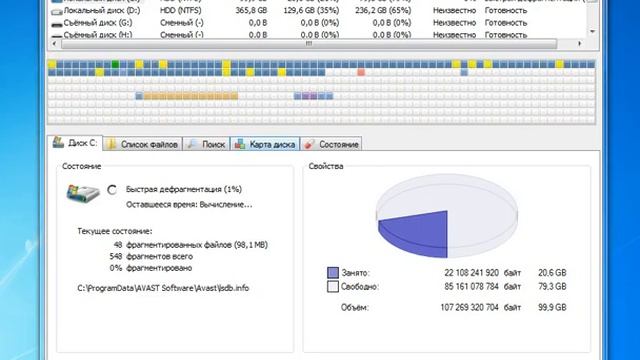This screenshot has width=640, height=360.
Task: Click the Съёмный диск (G:) drive icon
Action: coord(56,24)
